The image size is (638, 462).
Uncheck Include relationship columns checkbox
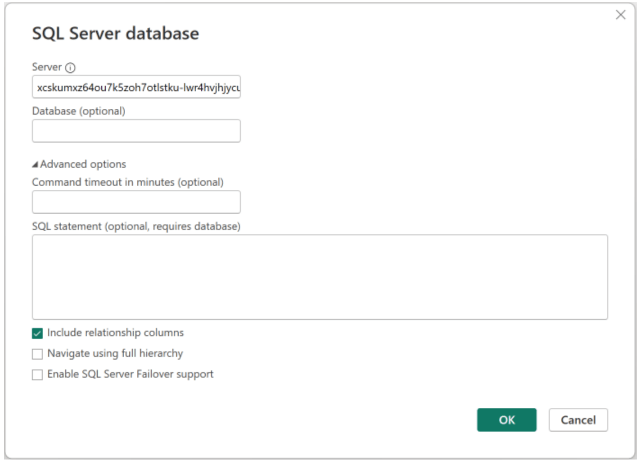[38, 333]
